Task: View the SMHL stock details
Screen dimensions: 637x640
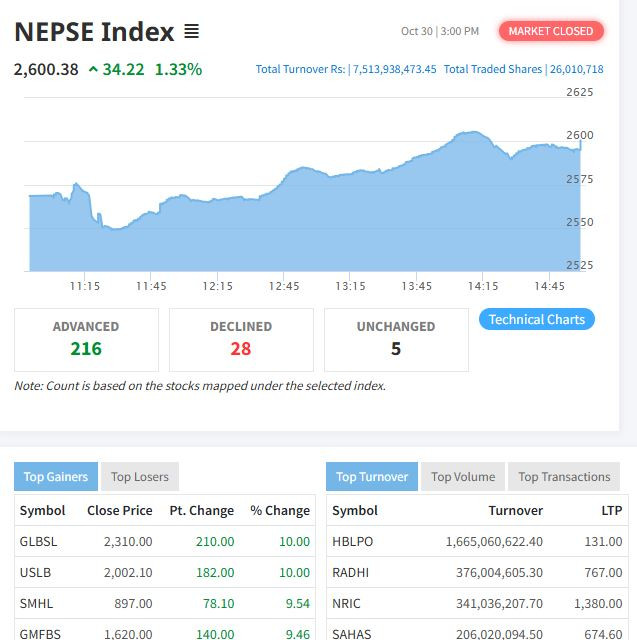Action: [35, 604]
